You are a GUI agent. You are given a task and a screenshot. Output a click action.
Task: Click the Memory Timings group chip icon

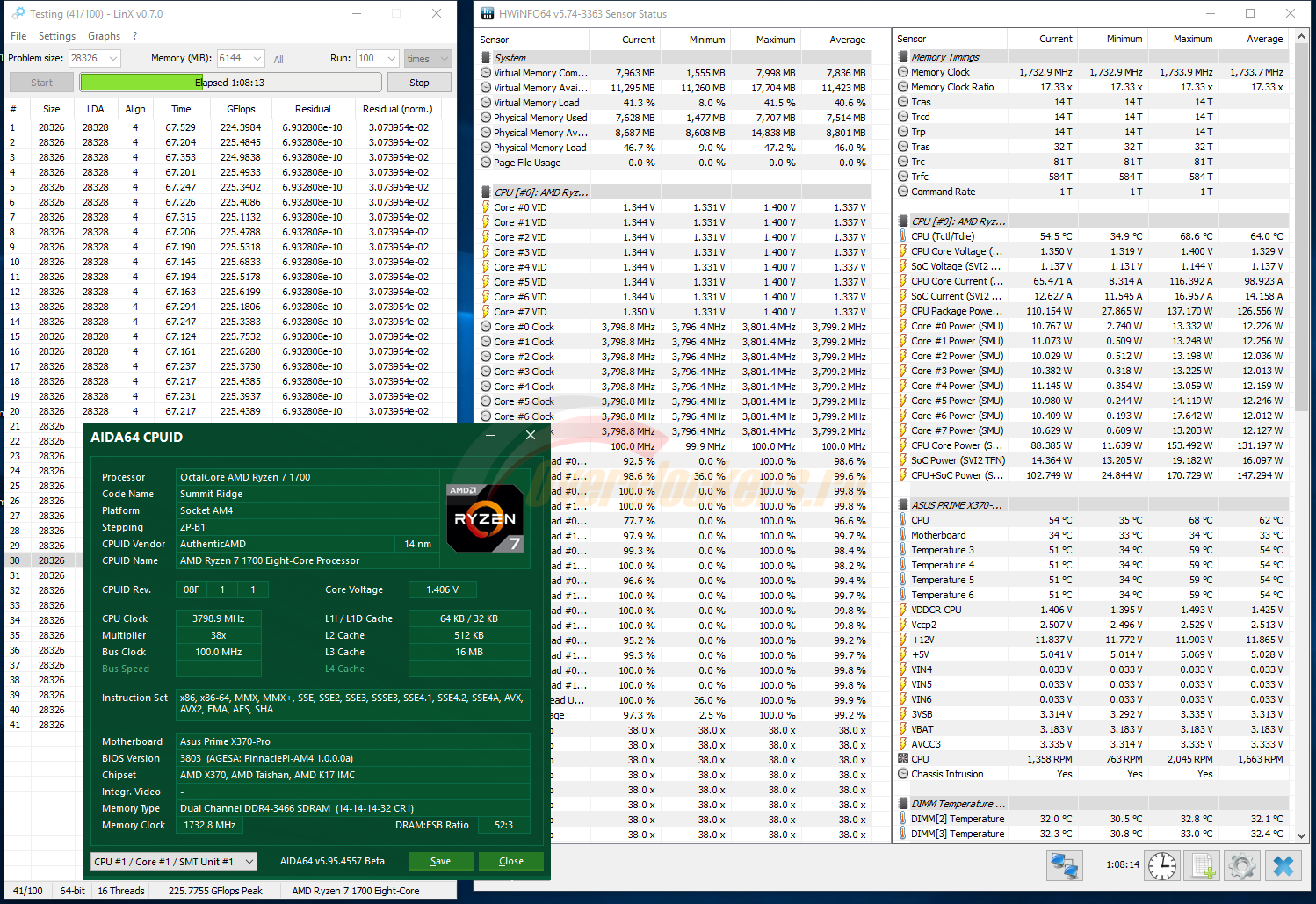tap(903, 57)
